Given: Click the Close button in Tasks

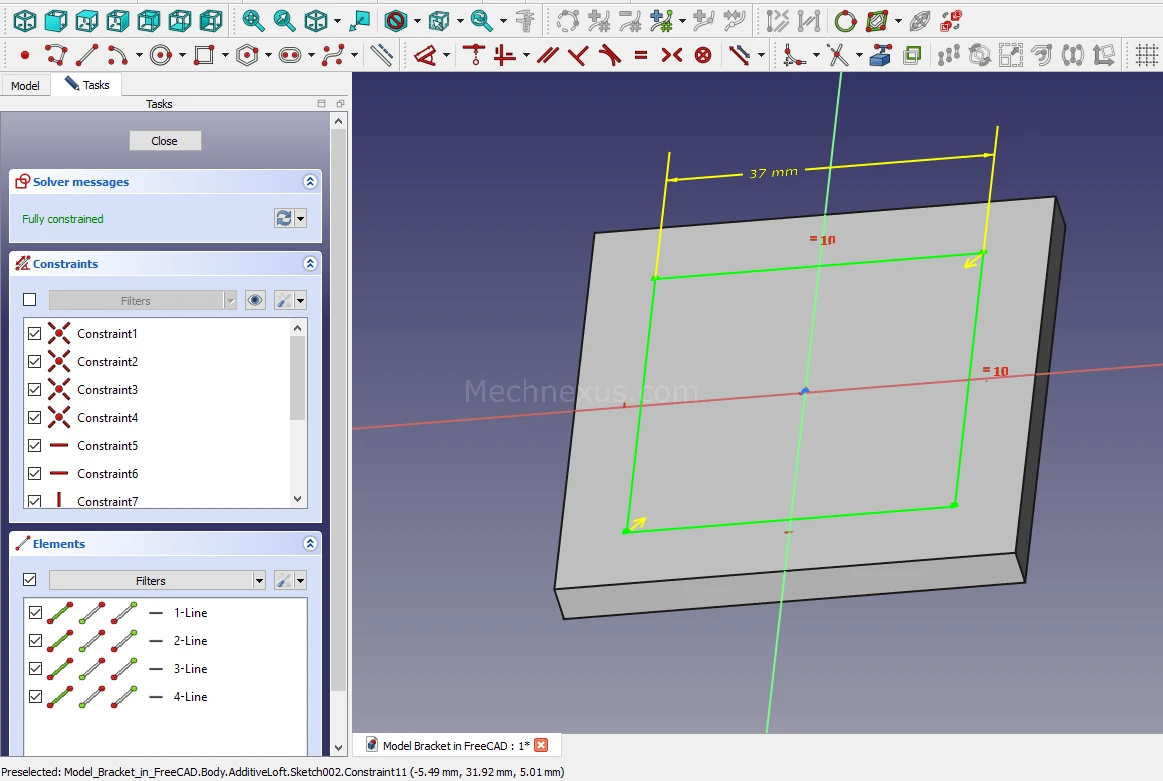Looking at the screenshot, I should pos(165,141).
